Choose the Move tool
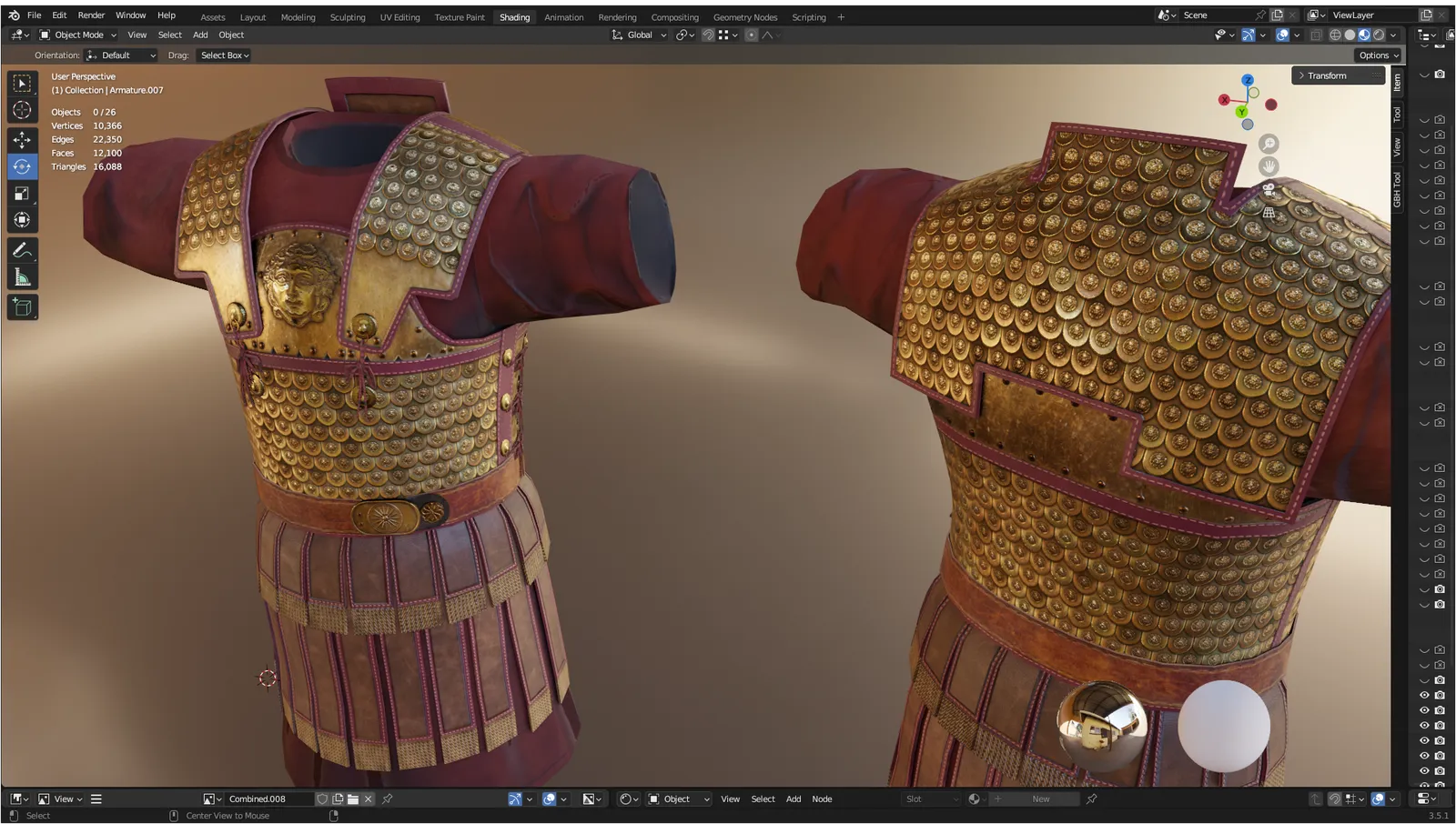This screenshot has width=1456, height=824. point(22,139)
